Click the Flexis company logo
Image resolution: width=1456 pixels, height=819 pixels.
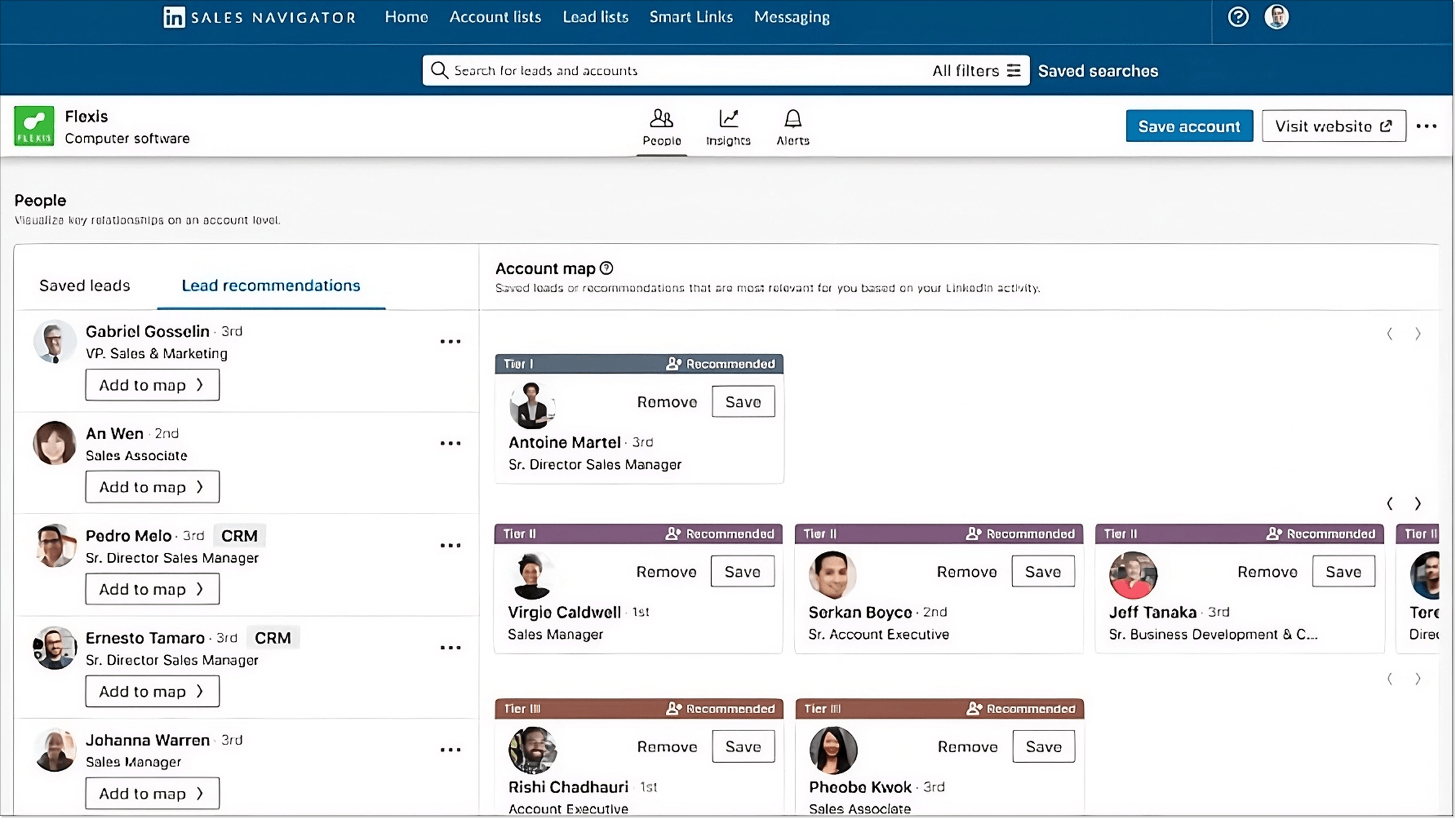pyautogui.click(x=34, y=125)
